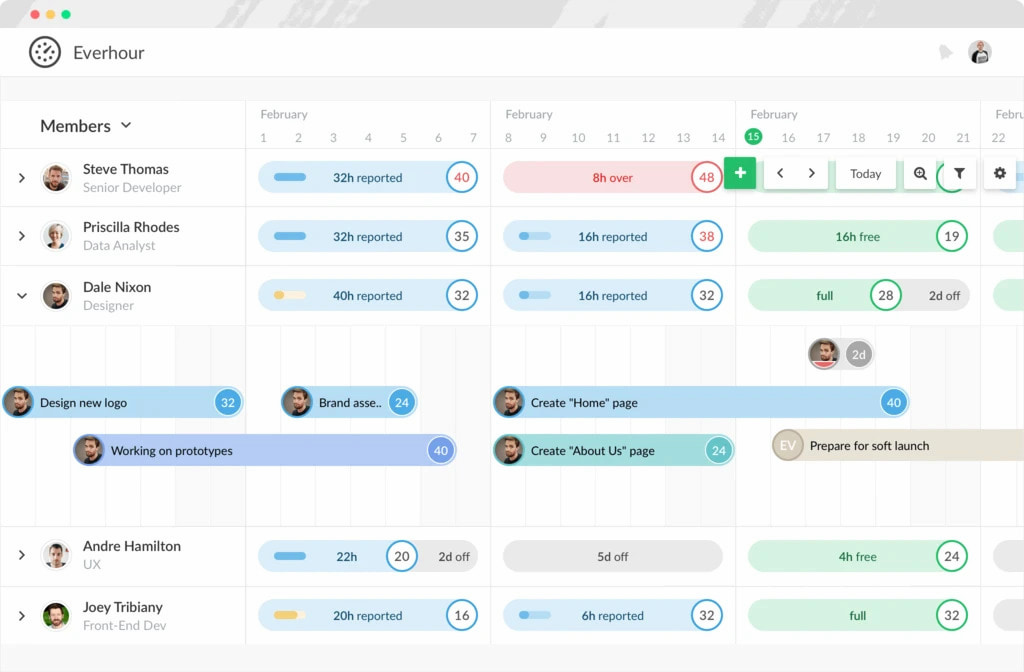Click the Everhour logo icon
Screen dimensions: 1024x672
(x=44, y=51)
